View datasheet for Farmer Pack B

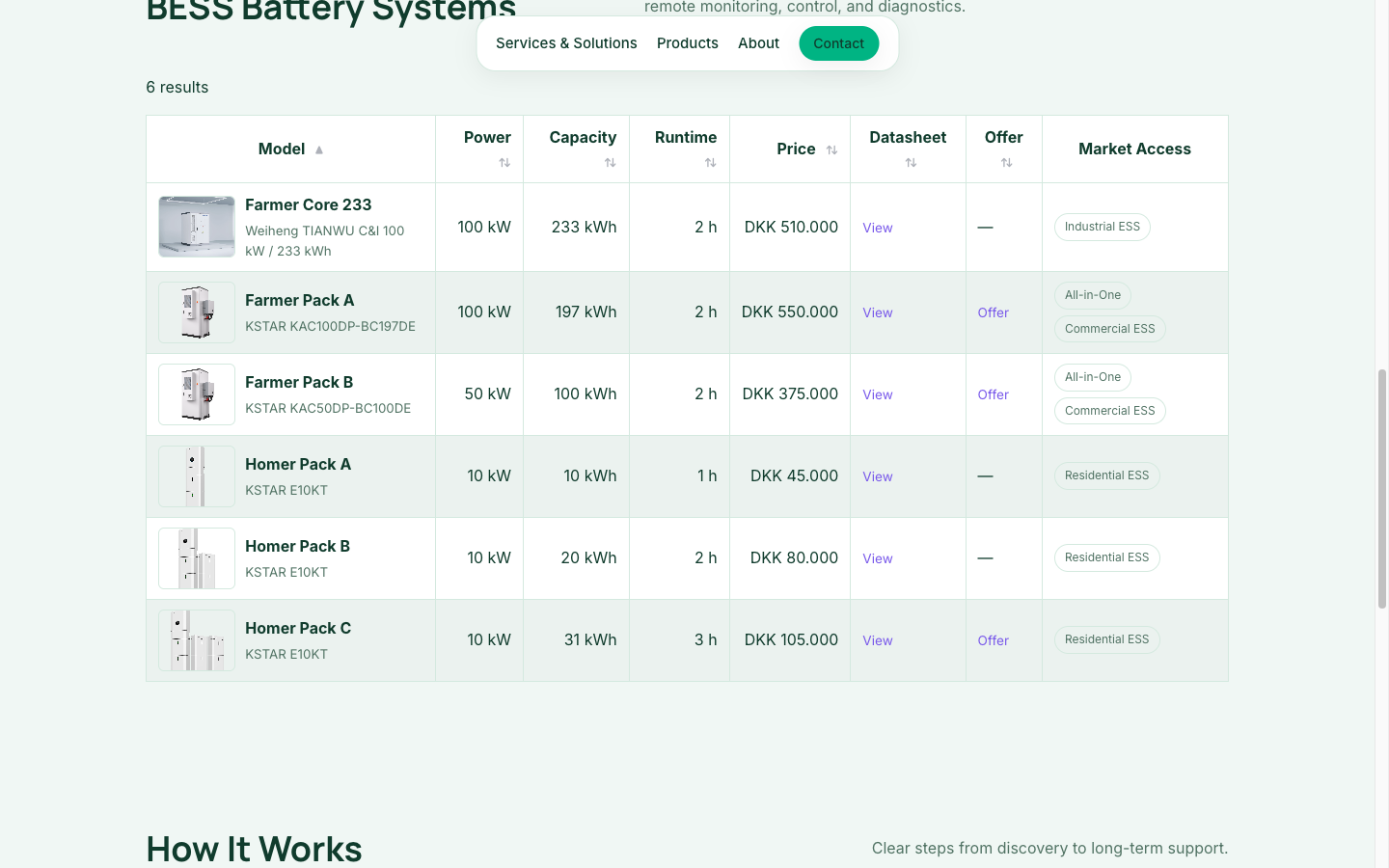click(878, 394)
